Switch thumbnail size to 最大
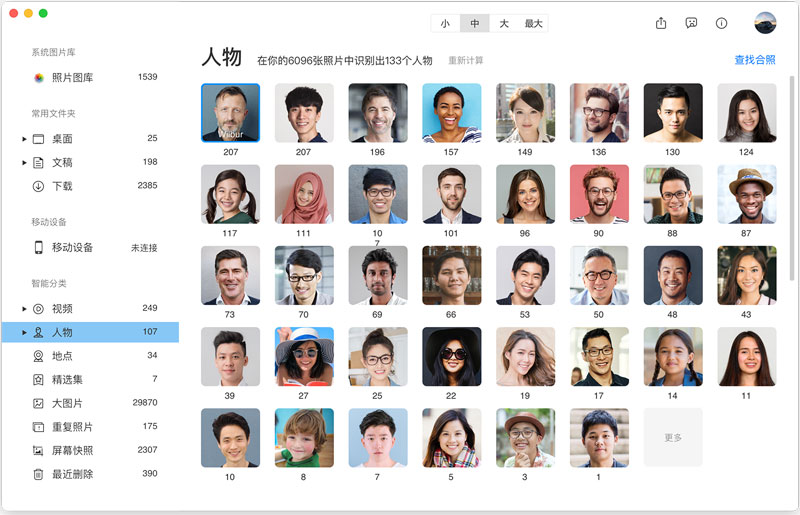 click(x=533, y=23)
